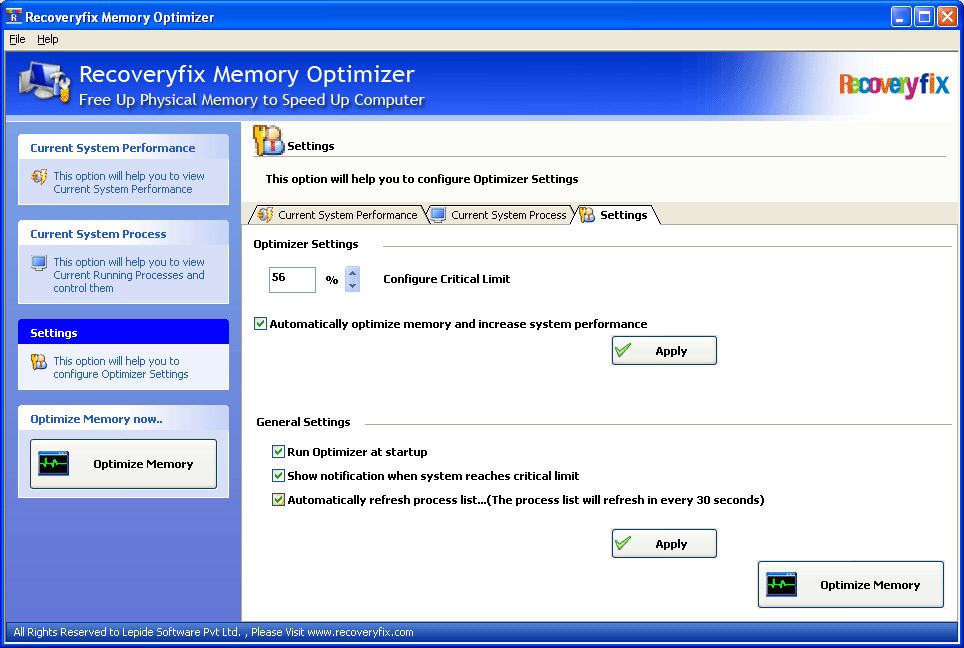964x648 pixels.
Task: Open the File menu
Action: [x=17, y=39]
